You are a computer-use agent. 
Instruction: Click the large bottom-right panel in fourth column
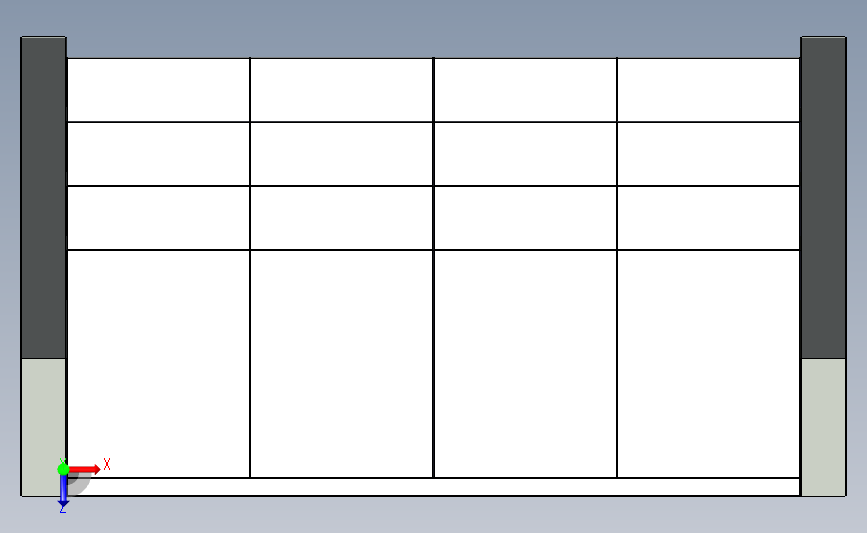[x=708, y=363]
